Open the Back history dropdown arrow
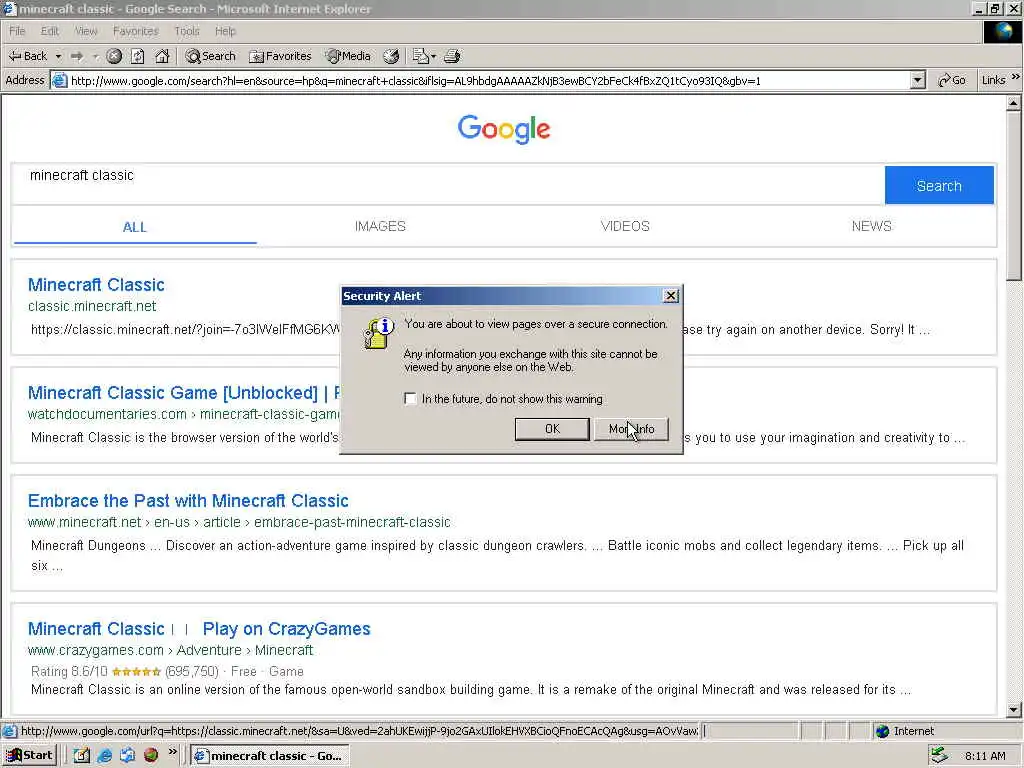 58,57
